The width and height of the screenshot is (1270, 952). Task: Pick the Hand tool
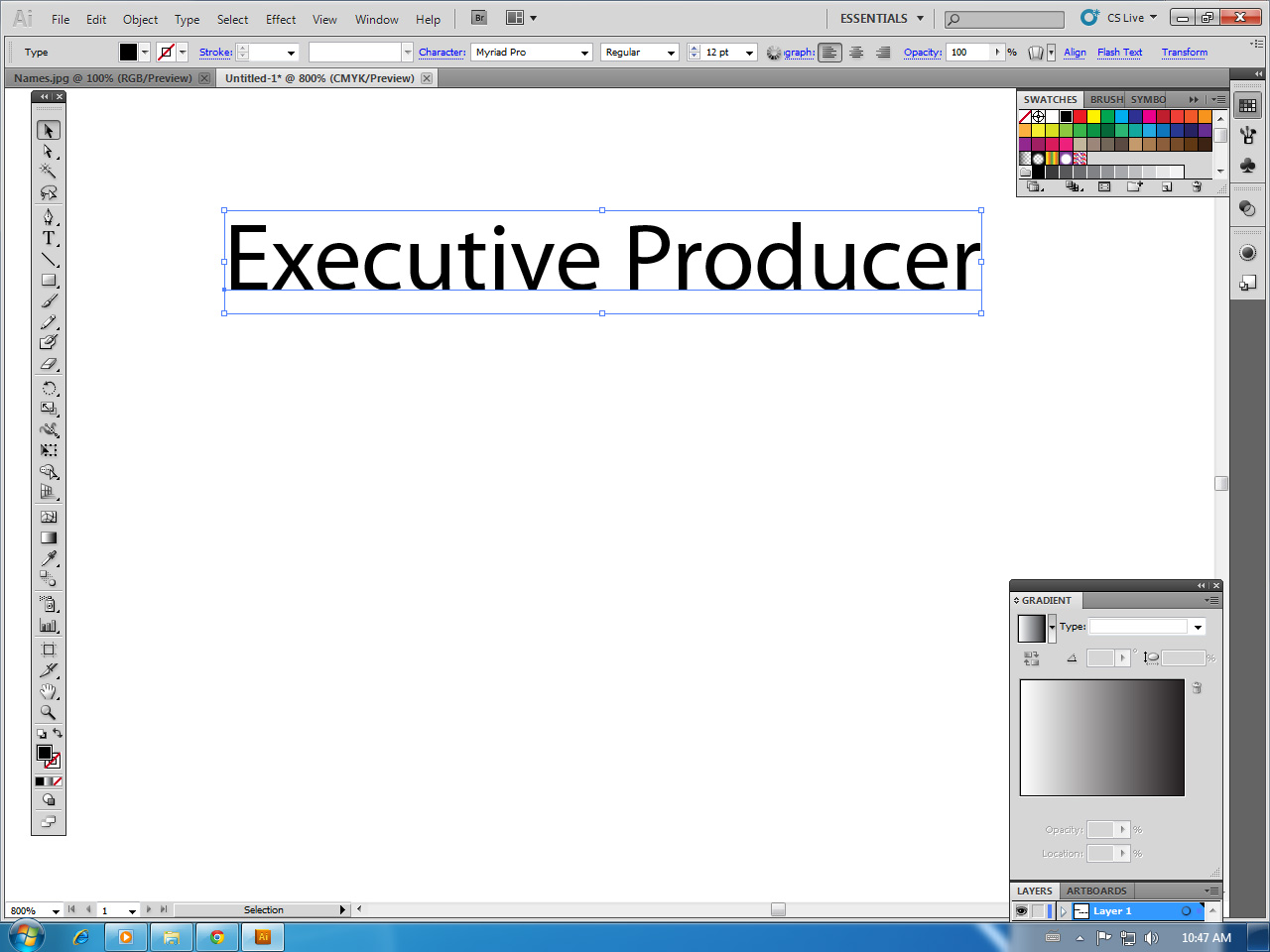(x=46, y=691)
